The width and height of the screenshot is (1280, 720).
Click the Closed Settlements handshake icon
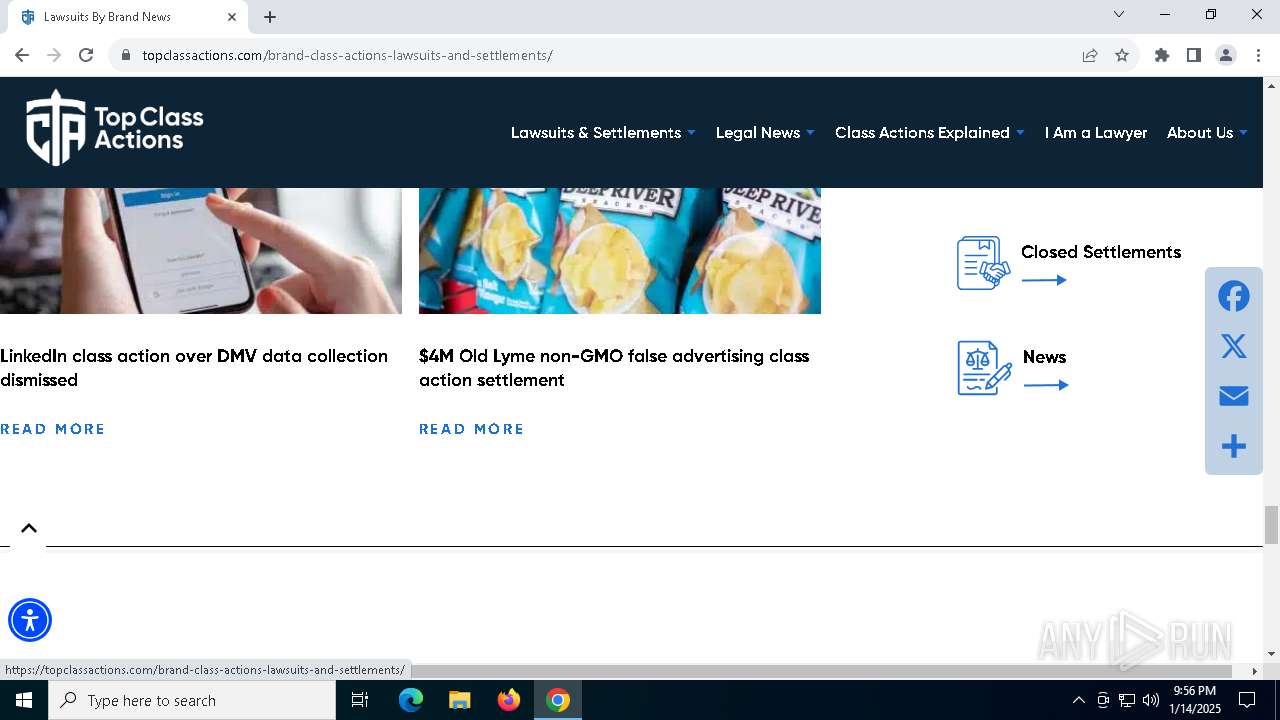[x=983, y=263]
